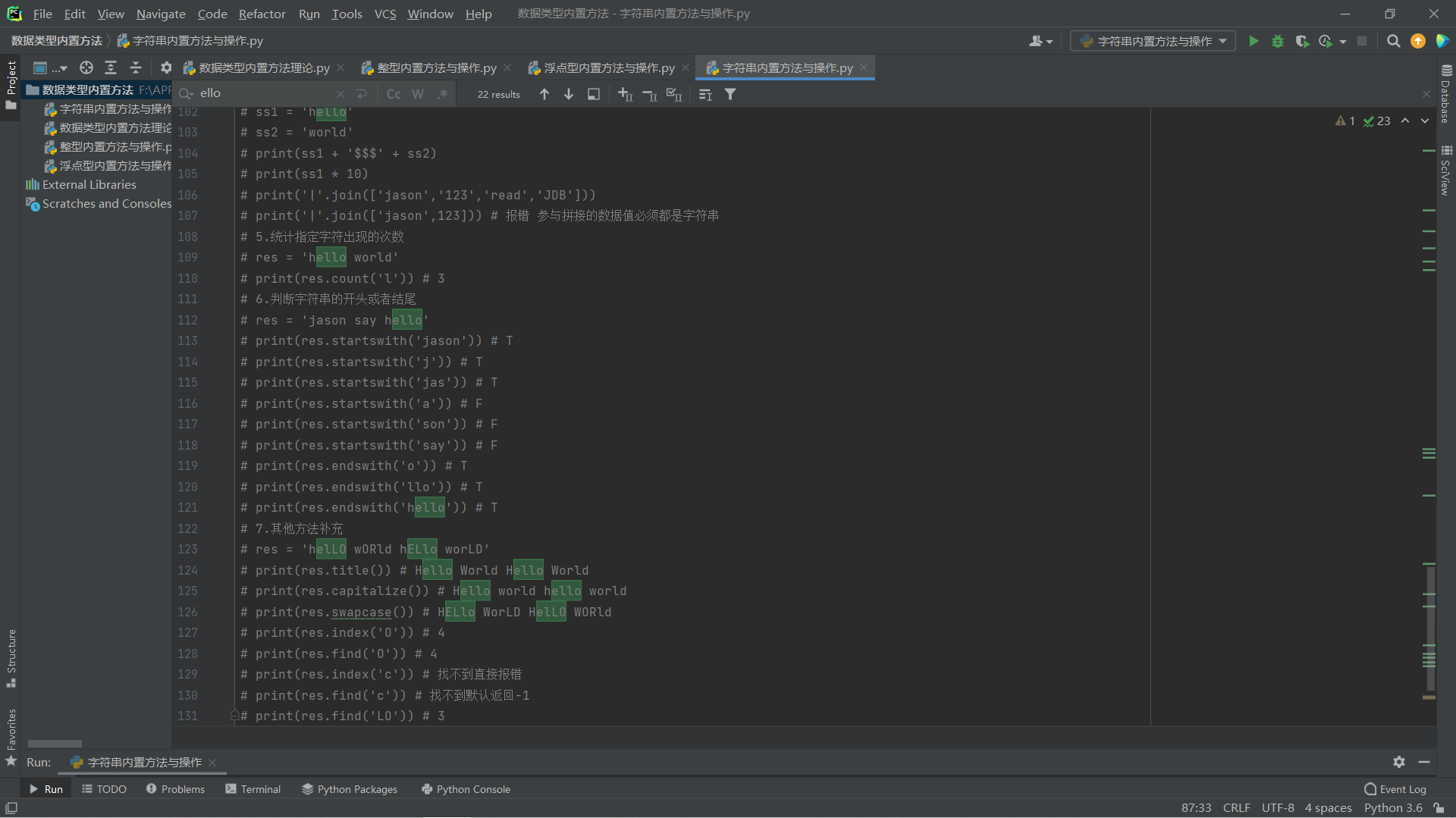Open the user account dropdown
This screenshot has width=1456, height=818.
click(1040, 41)
